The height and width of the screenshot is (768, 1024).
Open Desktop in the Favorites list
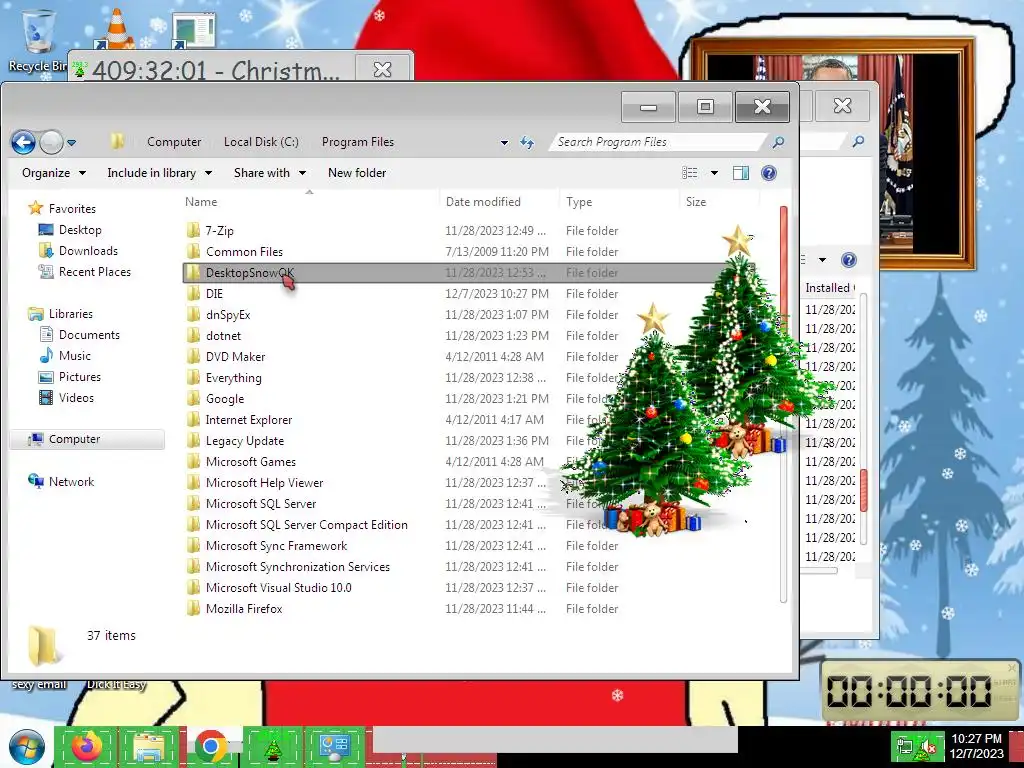tap(70, 230)
